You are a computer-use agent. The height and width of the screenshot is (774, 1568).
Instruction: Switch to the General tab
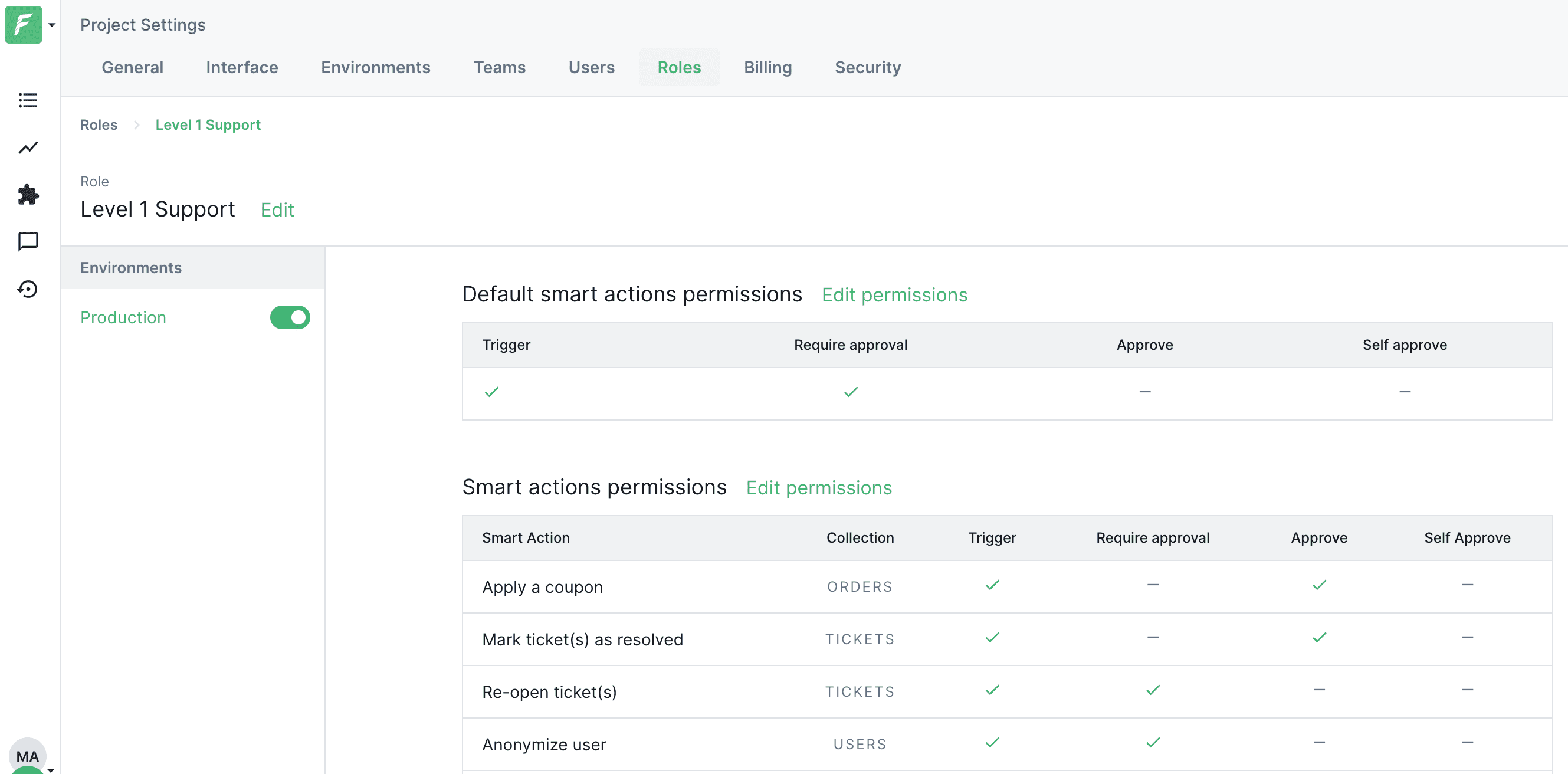coord(133,67)
